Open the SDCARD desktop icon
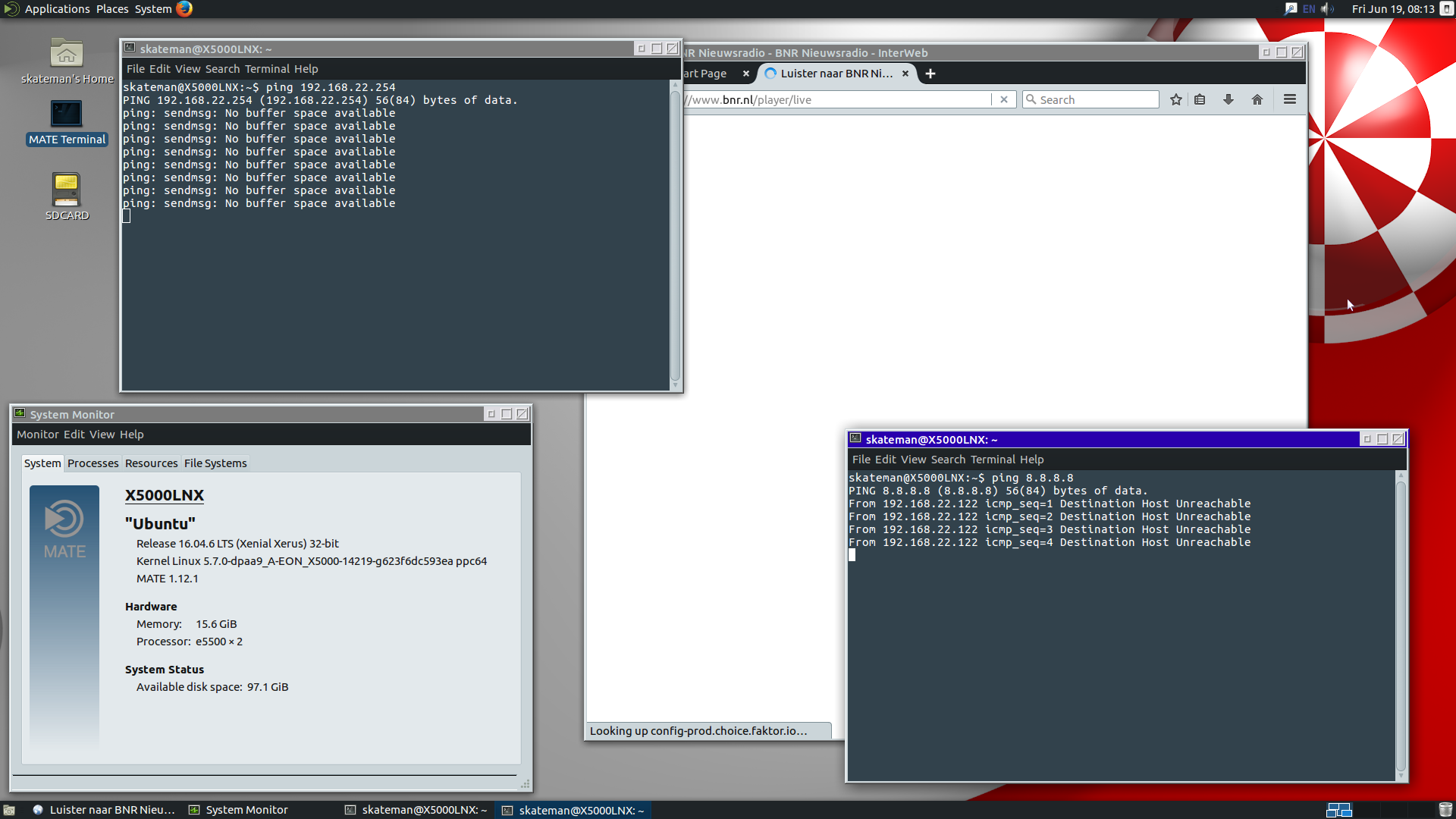 click(x=67, y=196)
